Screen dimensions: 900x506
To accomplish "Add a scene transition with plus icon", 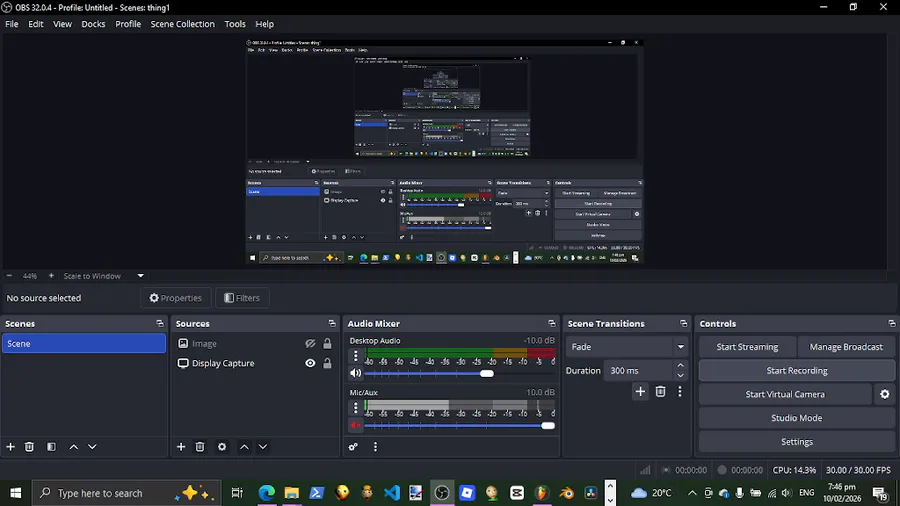I will (x=640, y=391).
